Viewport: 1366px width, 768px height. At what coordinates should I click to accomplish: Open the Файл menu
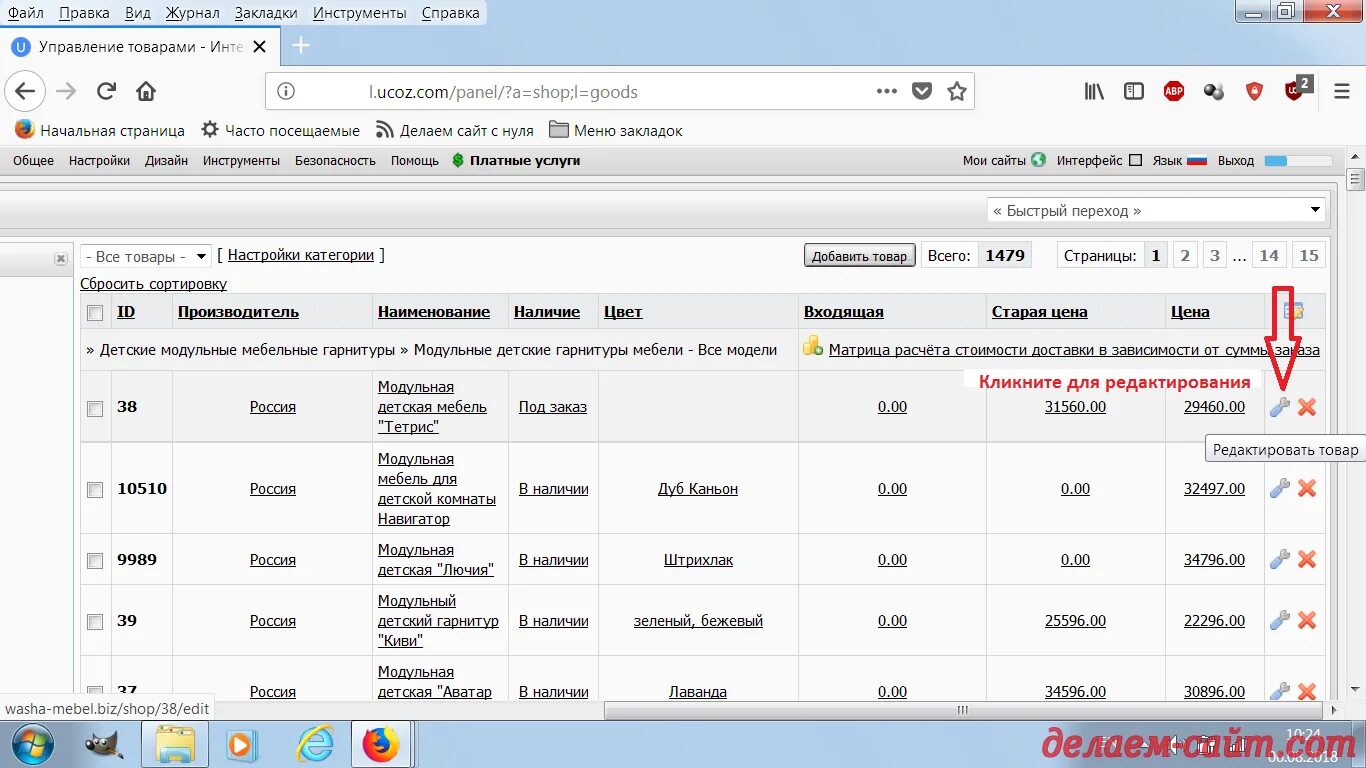pyautogui.click(x=25, y=13)
